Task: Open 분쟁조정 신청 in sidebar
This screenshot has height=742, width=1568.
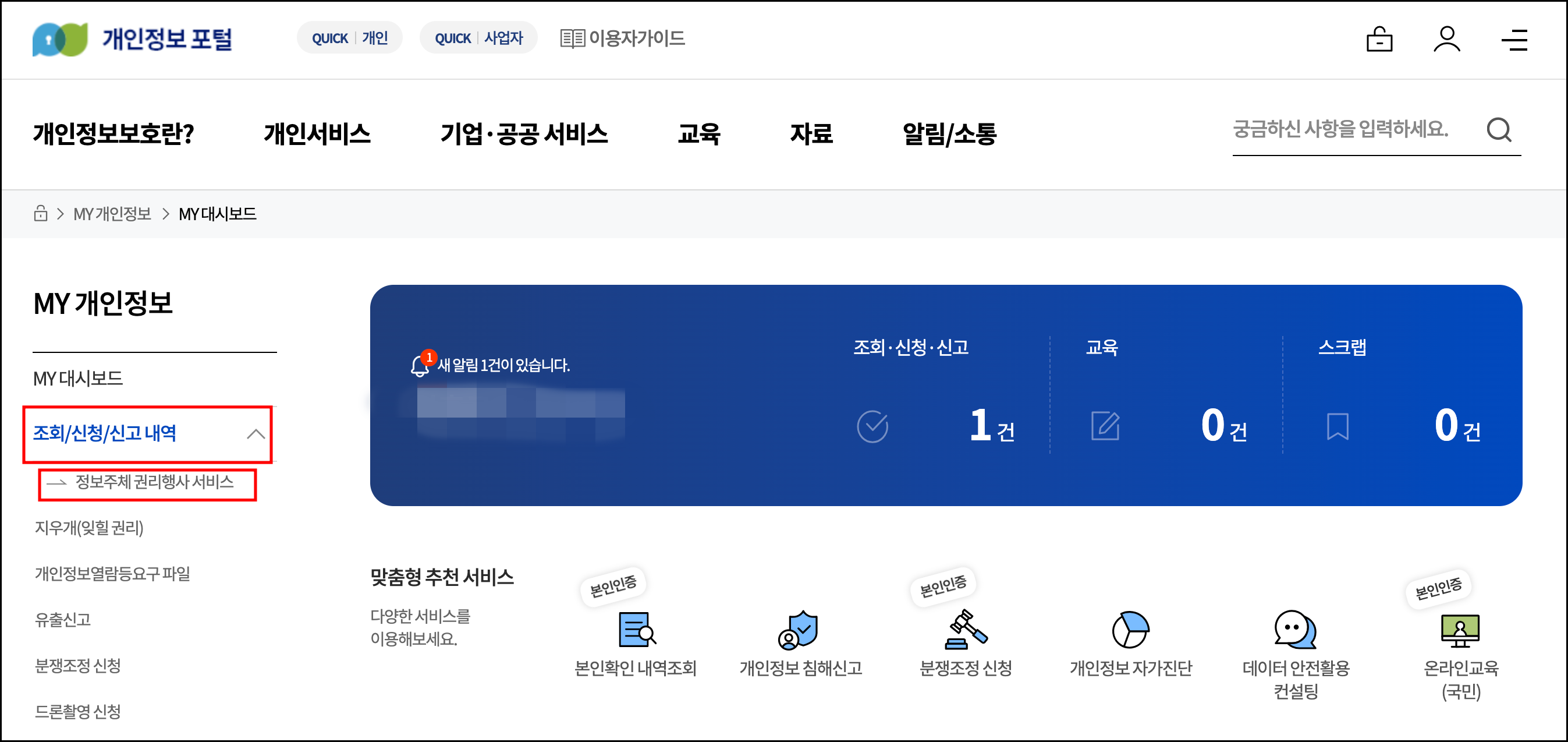Action: click(x=77, y=665)
